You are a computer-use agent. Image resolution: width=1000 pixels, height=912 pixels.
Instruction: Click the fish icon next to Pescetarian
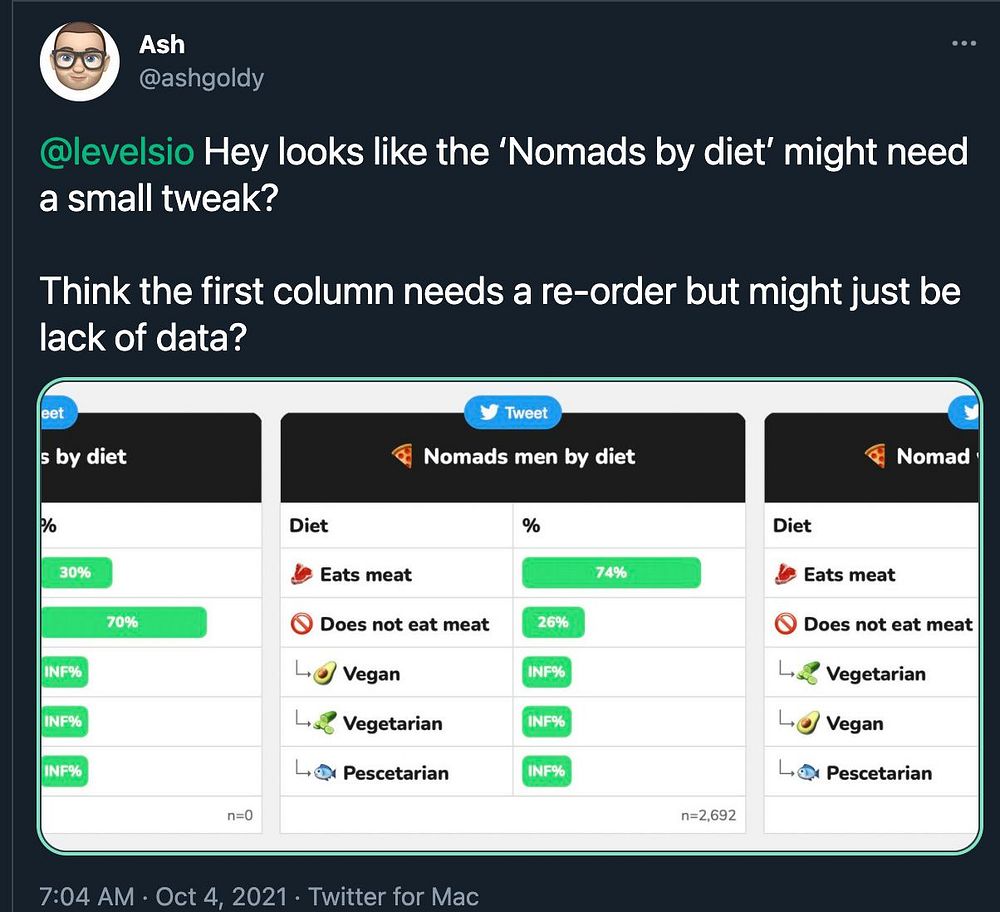(x=324, y=773)
